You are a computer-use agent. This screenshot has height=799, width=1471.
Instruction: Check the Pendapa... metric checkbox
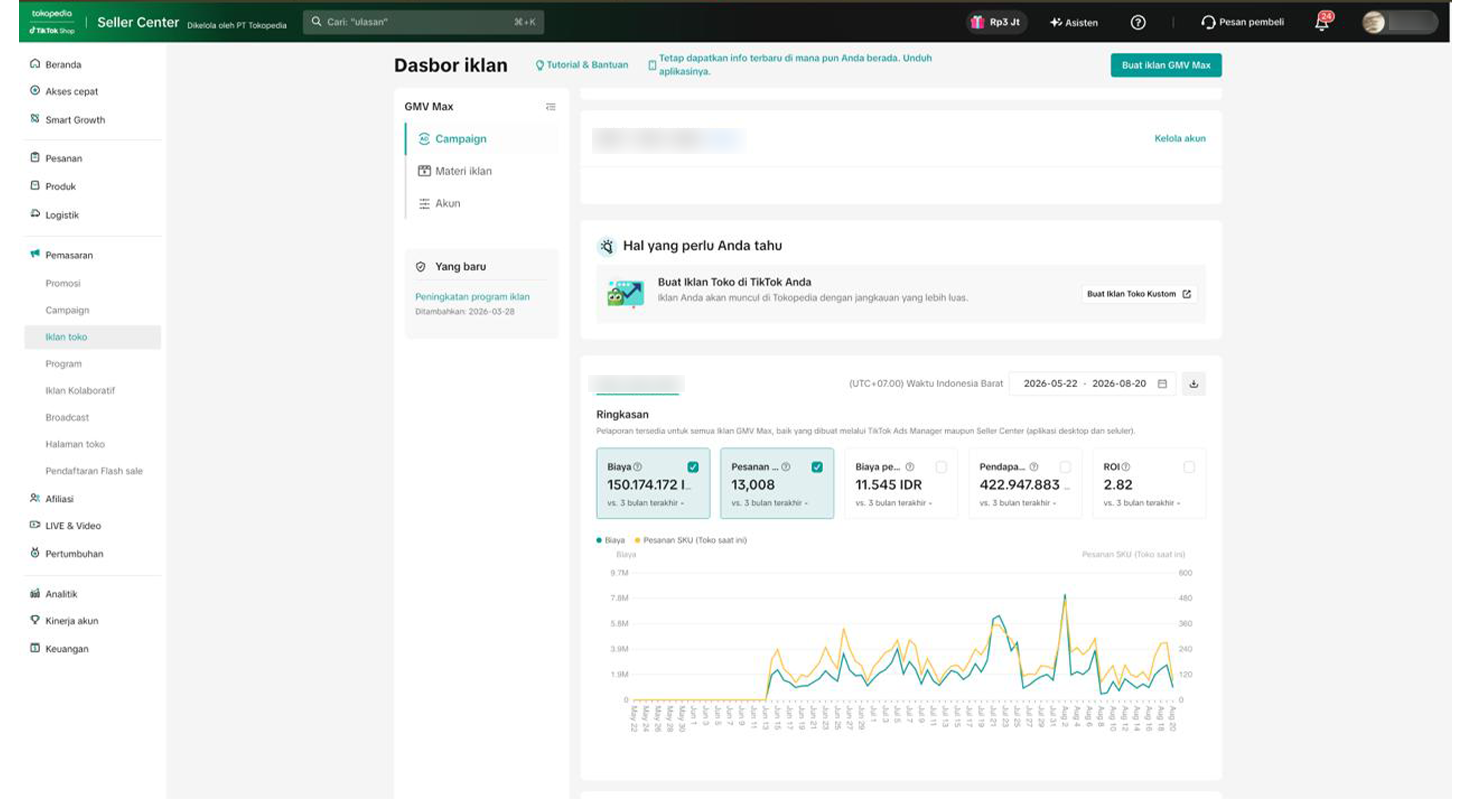tap(1065, 467)
